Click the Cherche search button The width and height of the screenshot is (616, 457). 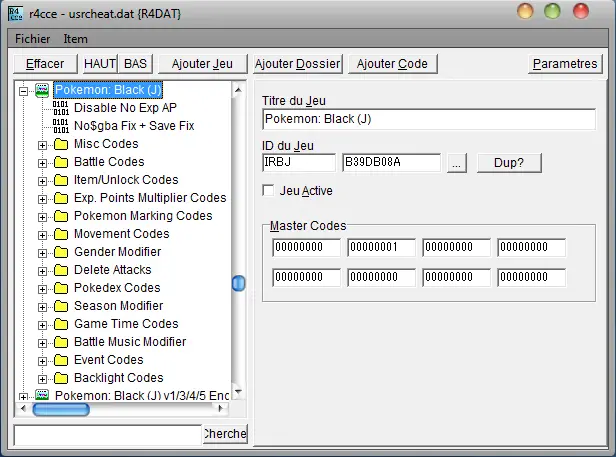[225, 434]
